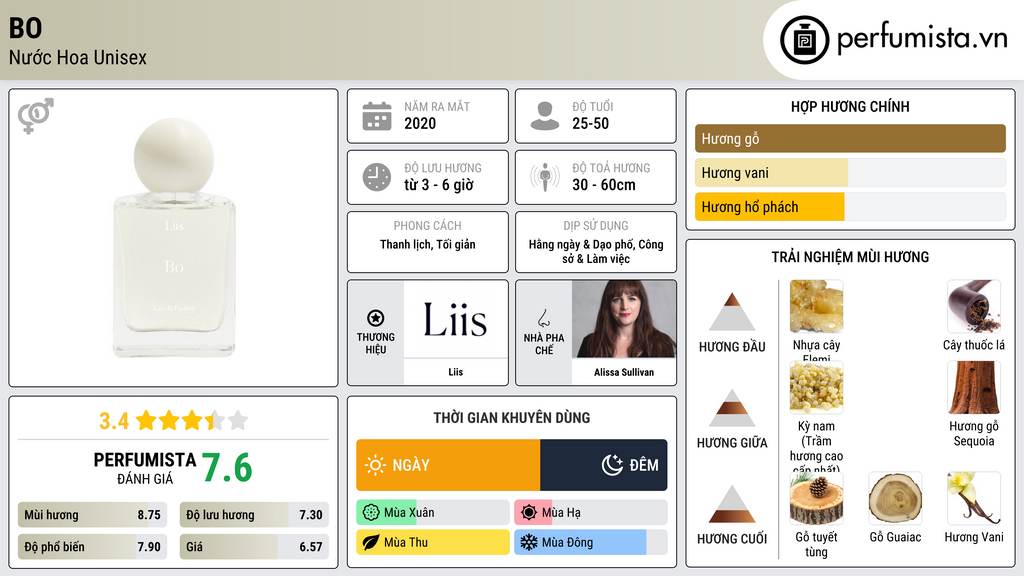Click the Alissa Sullivan perfumer name
Image resolution: width=1024 pixels, height=576 pixels.
point(624,372)
